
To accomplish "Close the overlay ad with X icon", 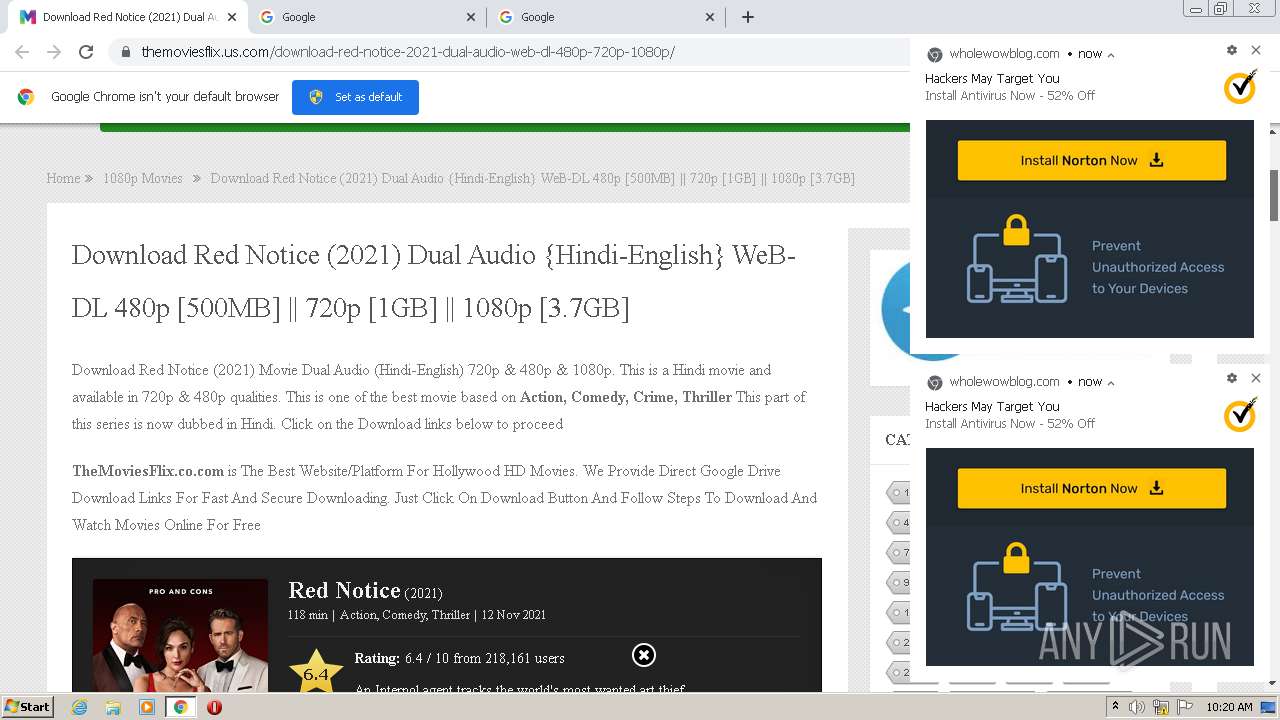I will click(644, 655).
